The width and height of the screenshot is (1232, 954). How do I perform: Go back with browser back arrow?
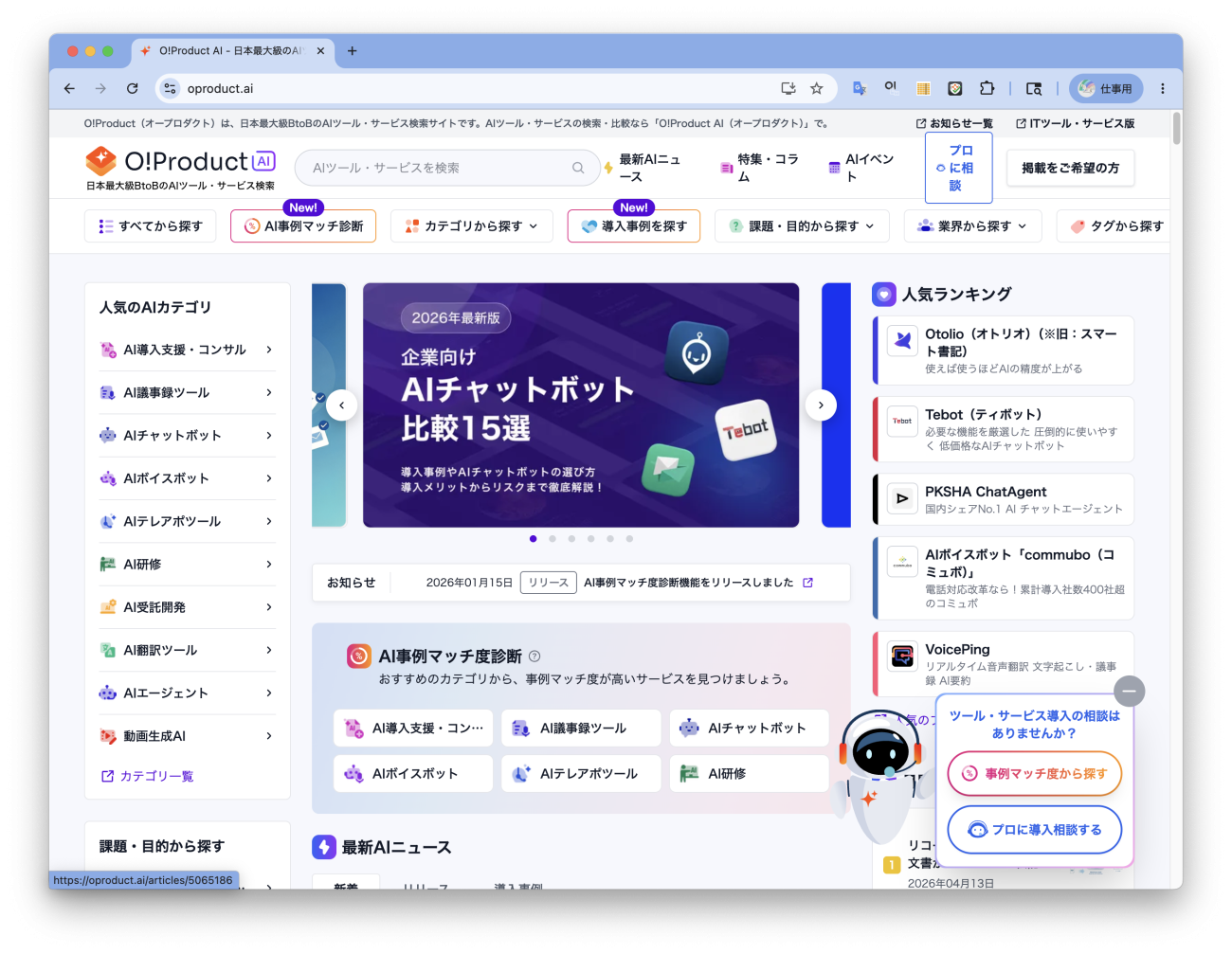click(69, 88)
